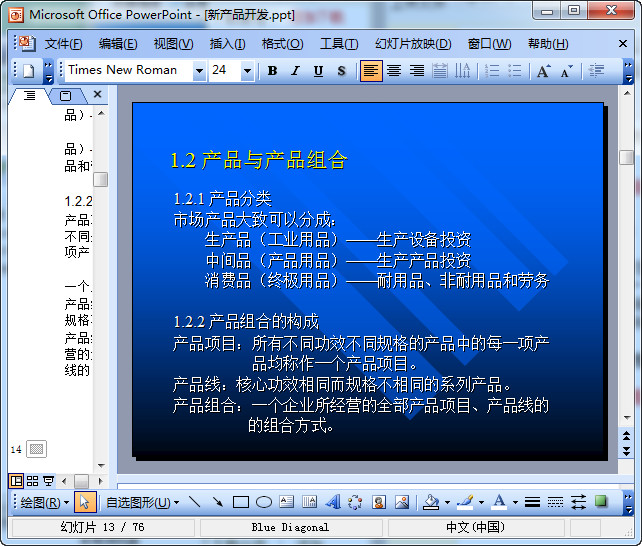Select the Arrow drawing tool
The height and width of the screenshot is (546, 642).
point(218,502)
